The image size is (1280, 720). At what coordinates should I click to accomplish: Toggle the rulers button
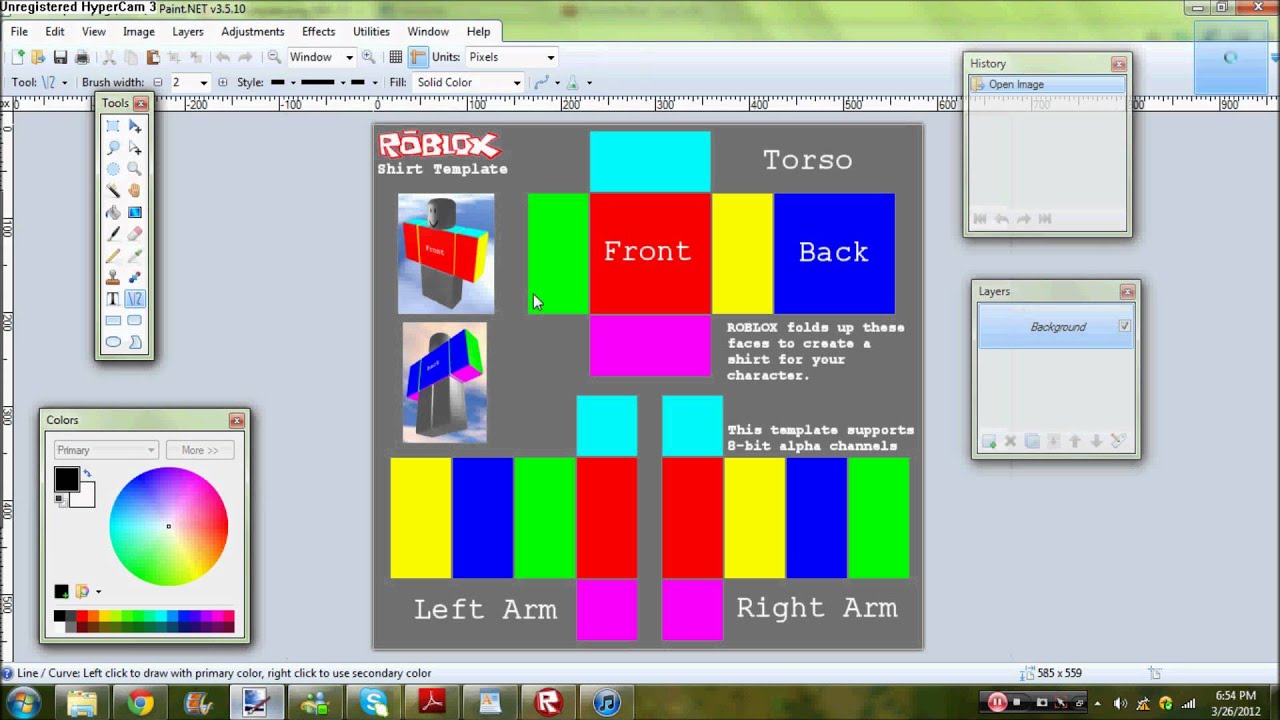(x=418, y=57)
